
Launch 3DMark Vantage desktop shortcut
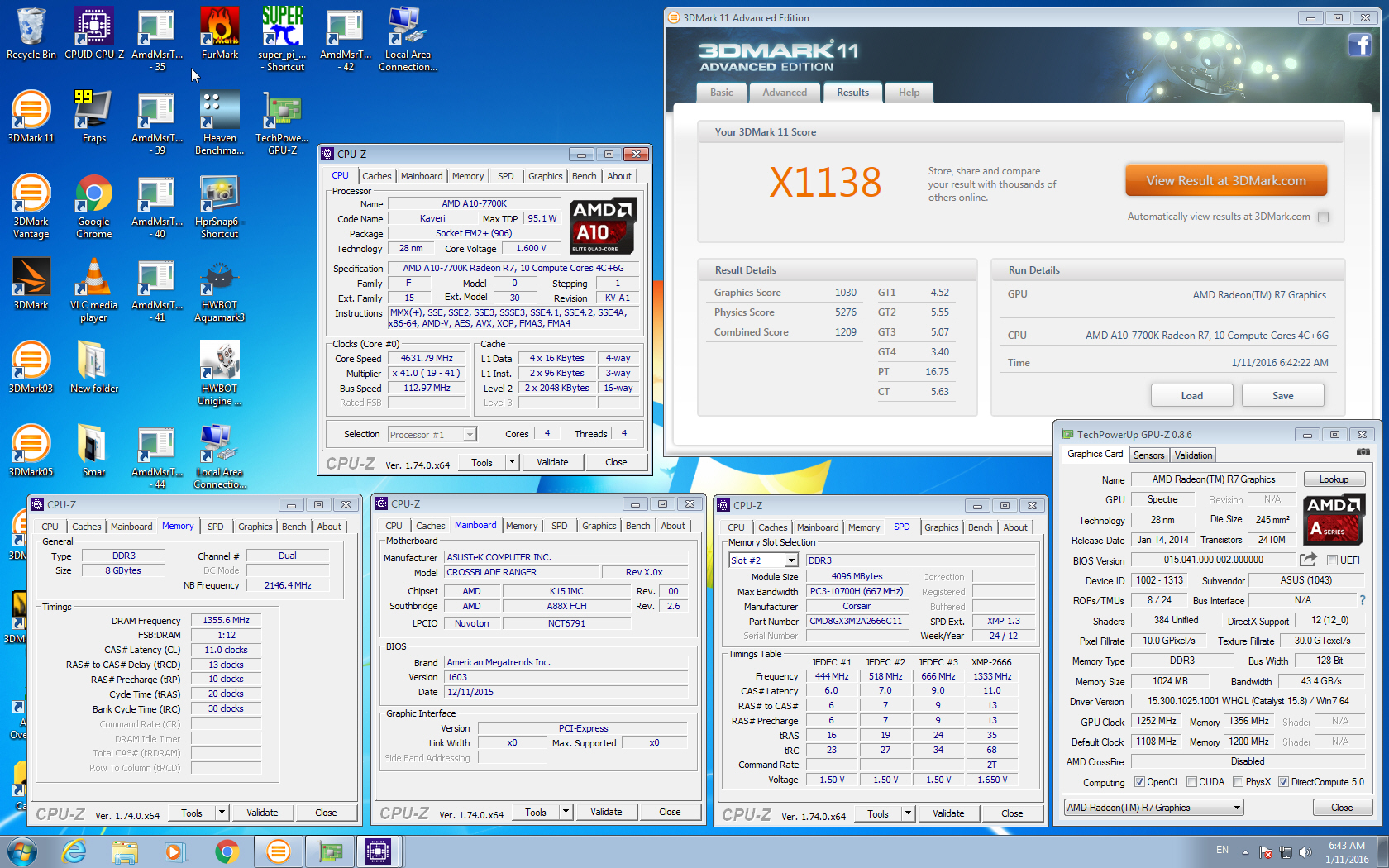coord(31,207)
